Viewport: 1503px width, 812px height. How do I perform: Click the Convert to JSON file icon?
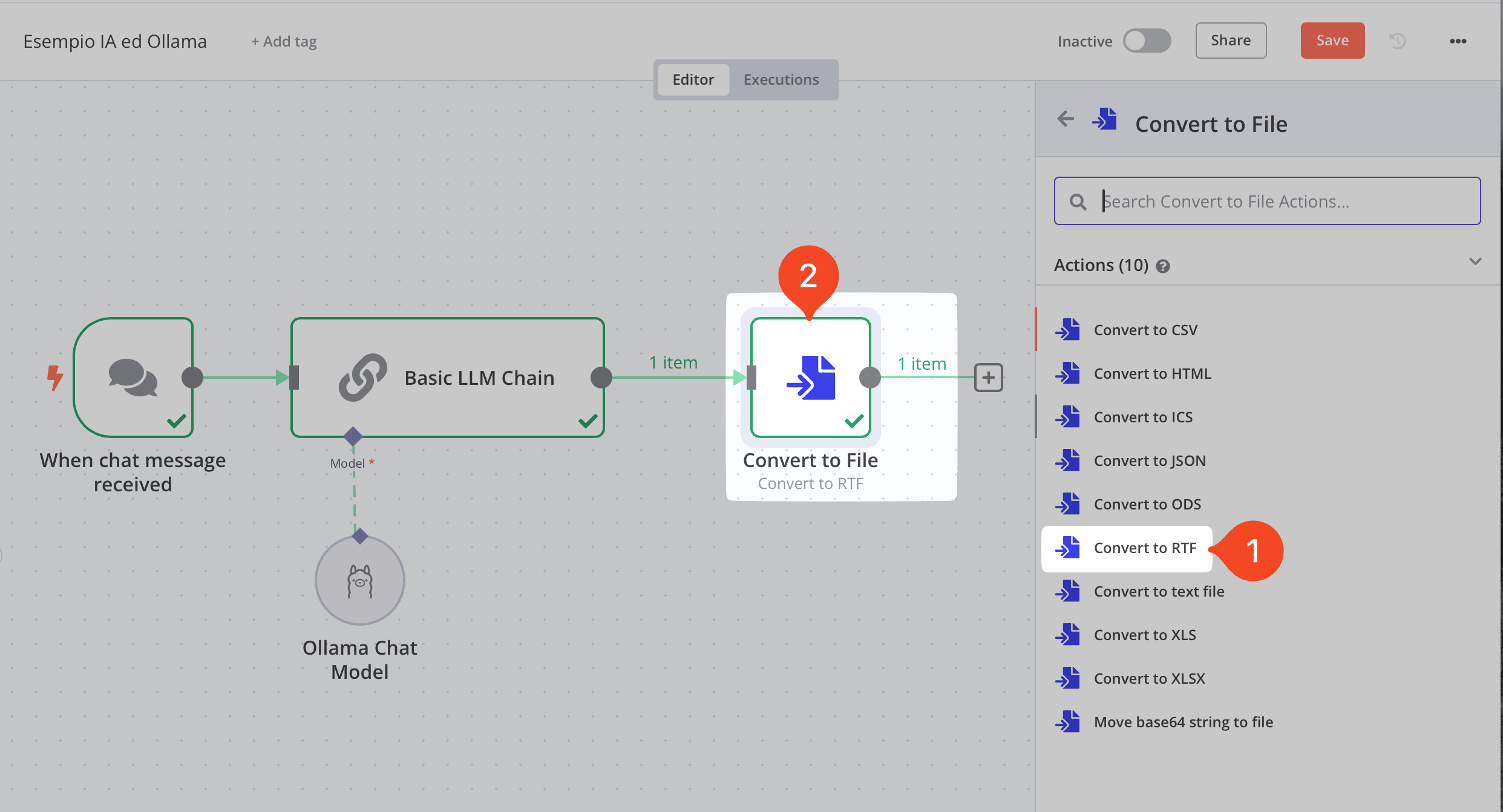click(1068, 460)
